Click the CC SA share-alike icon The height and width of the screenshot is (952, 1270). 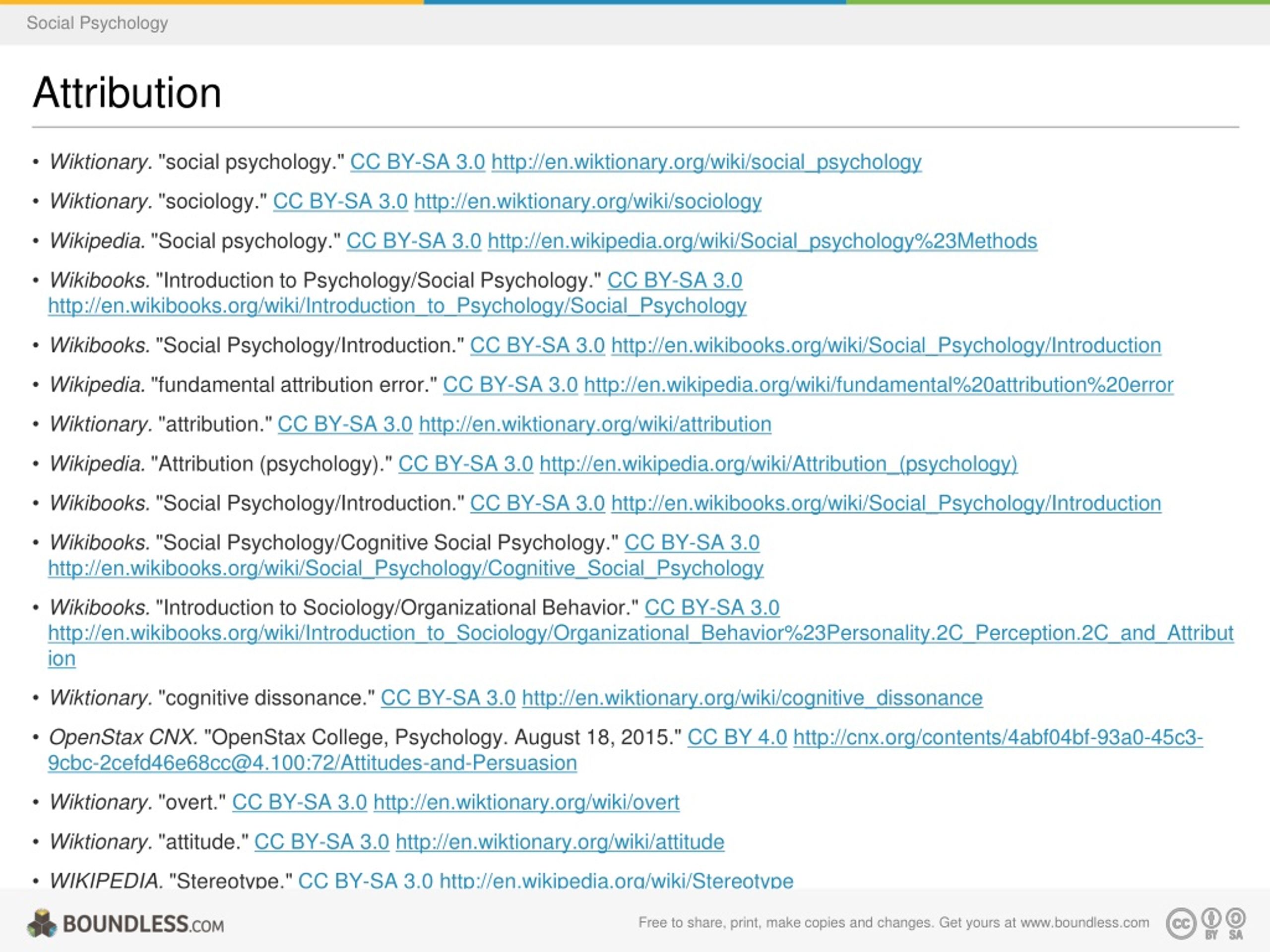coord(1236,923)
